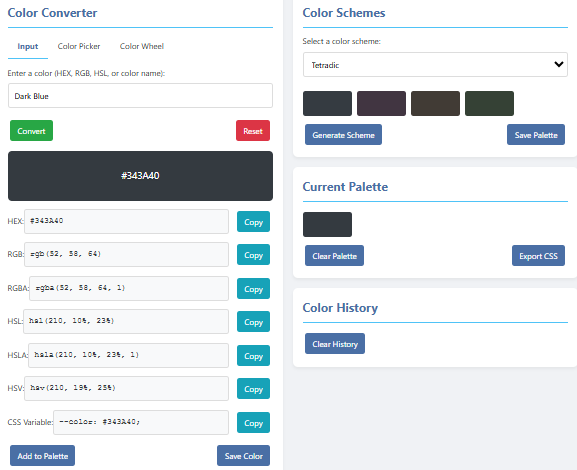Image resolution: width=577 pixels, height=470 pixels.
Task: Click the RGB value field
Action: click(126, 254)
